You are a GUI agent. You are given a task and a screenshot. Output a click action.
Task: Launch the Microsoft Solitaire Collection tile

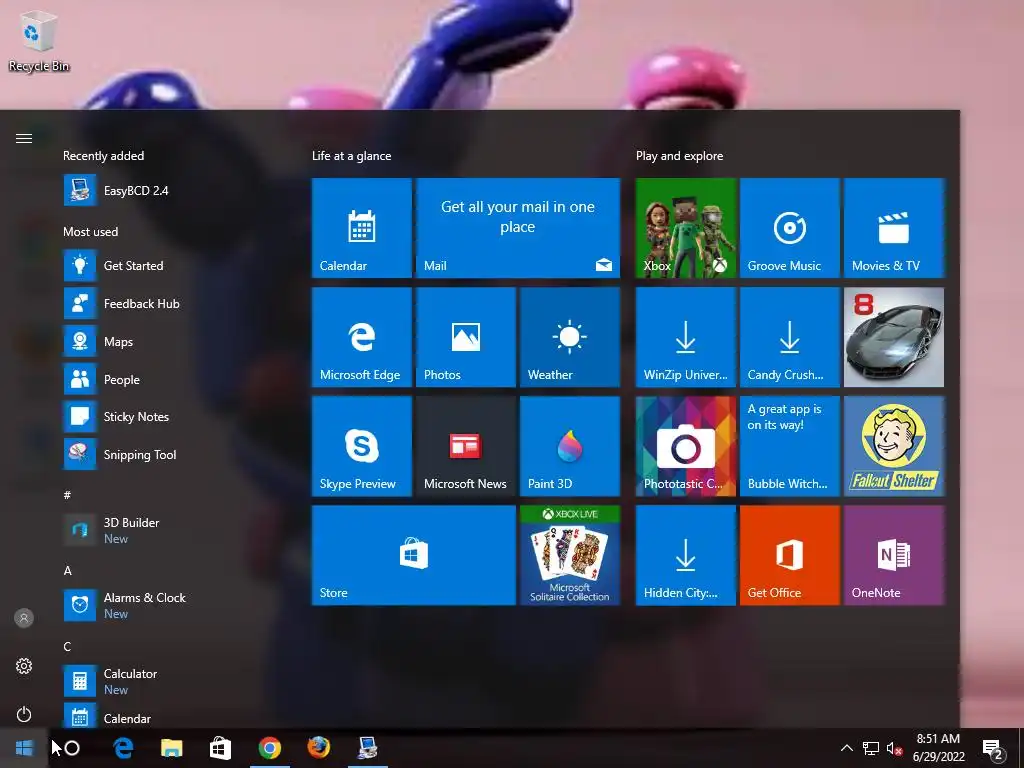(x=569, y=555)
